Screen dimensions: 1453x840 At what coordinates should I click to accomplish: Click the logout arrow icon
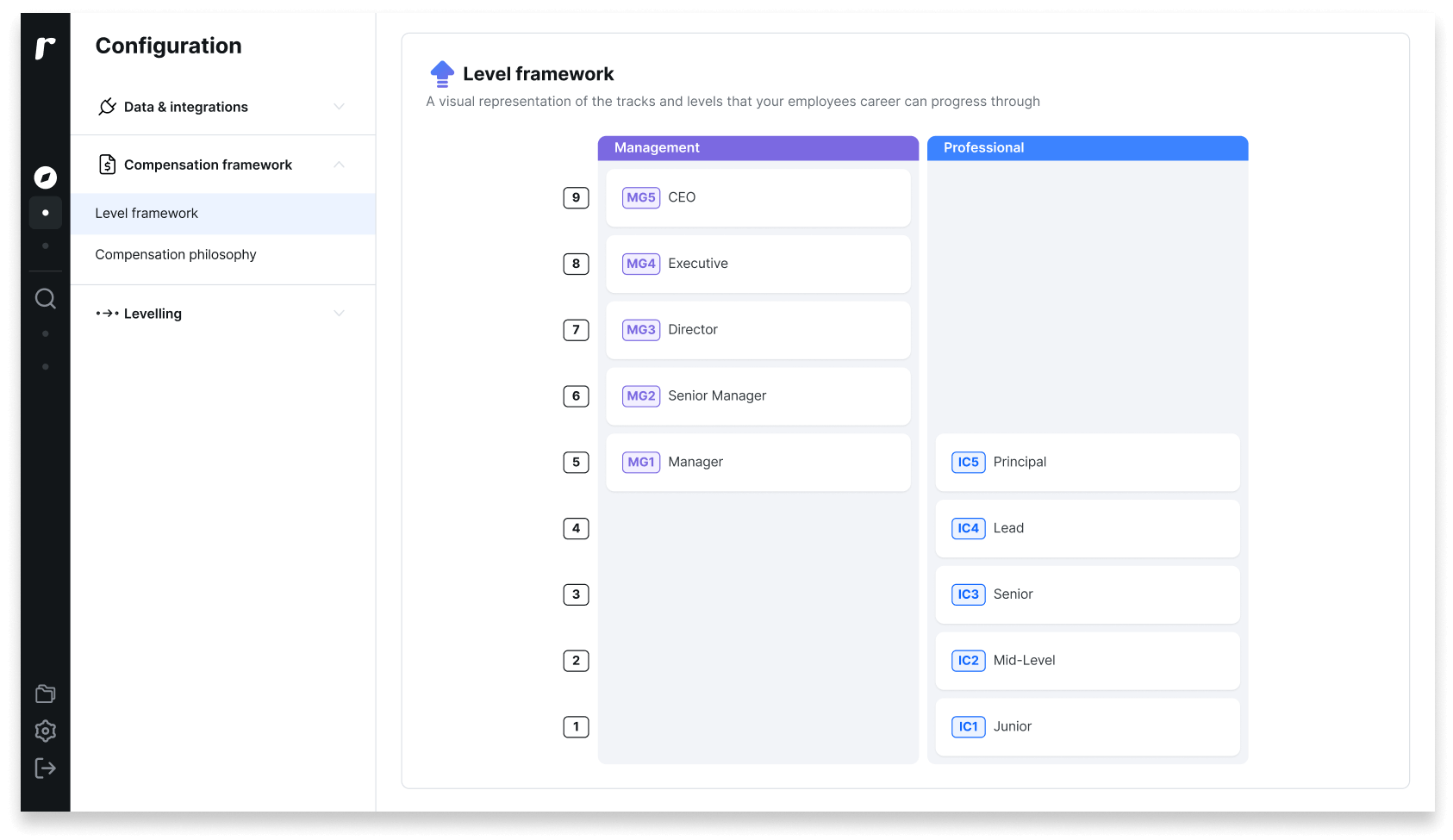(x=46, y=768)
